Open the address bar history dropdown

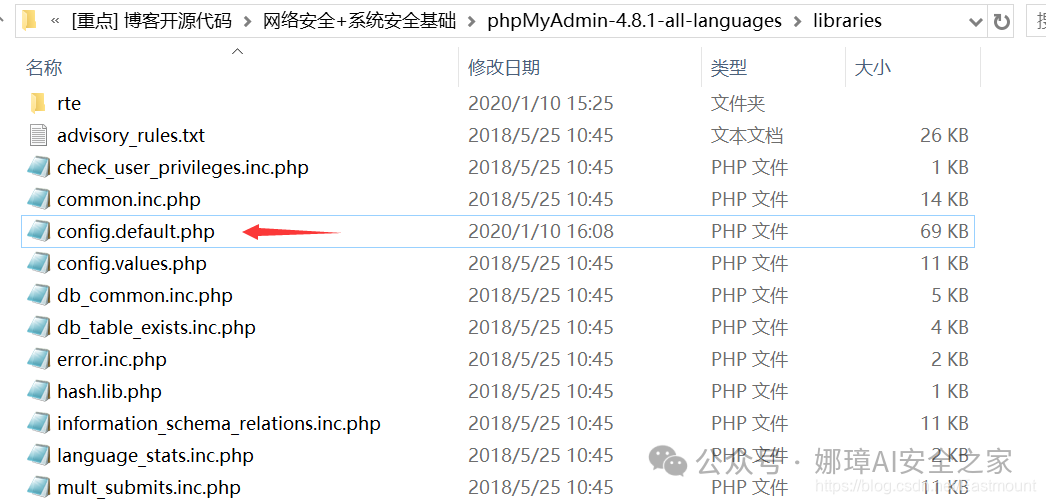click(977, 21)
